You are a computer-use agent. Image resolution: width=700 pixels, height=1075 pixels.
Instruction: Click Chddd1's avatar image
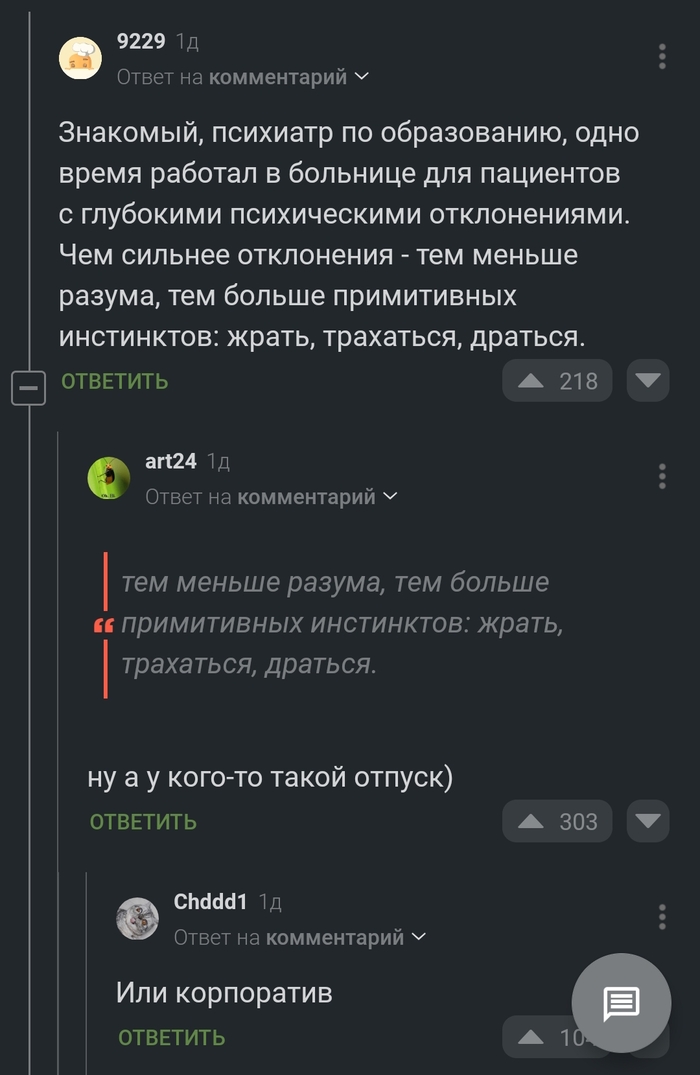click(x=139, y=918)
